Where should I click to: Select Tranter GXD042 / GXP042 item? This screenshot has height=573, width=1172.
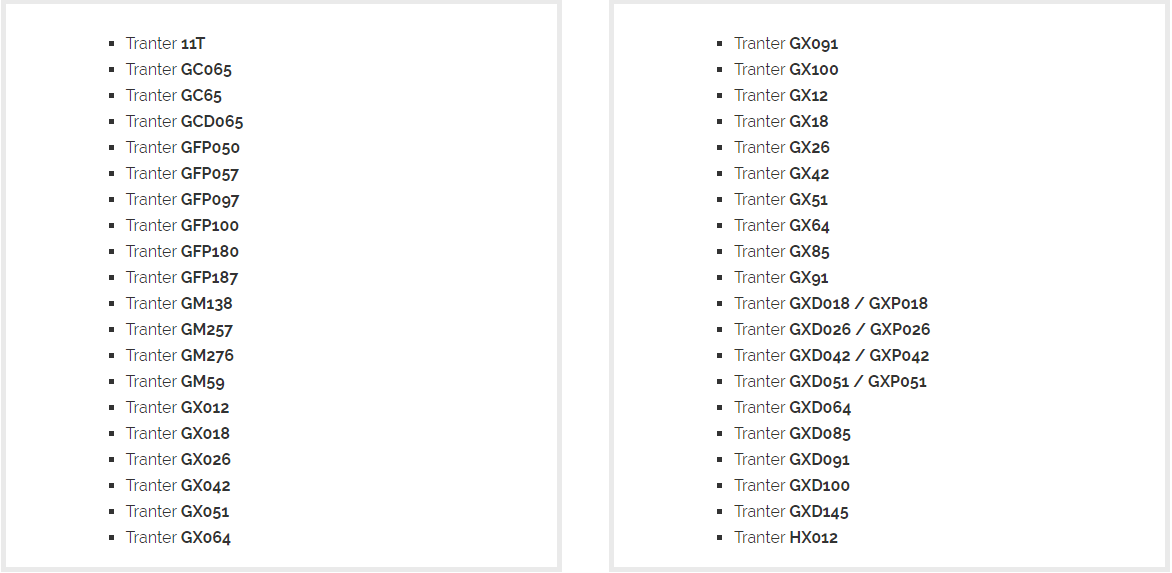point(832,355)
